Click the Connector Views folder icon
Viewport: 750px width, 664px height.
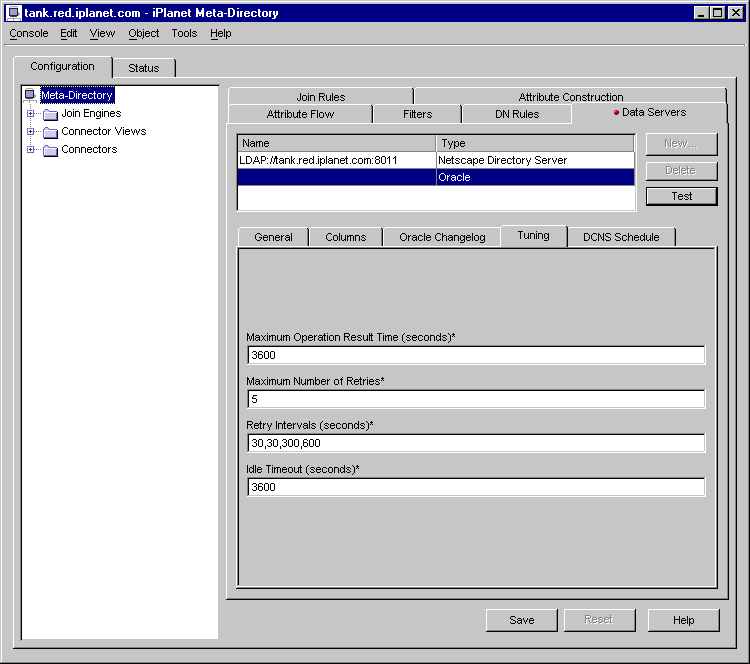(x=50, y=132)
